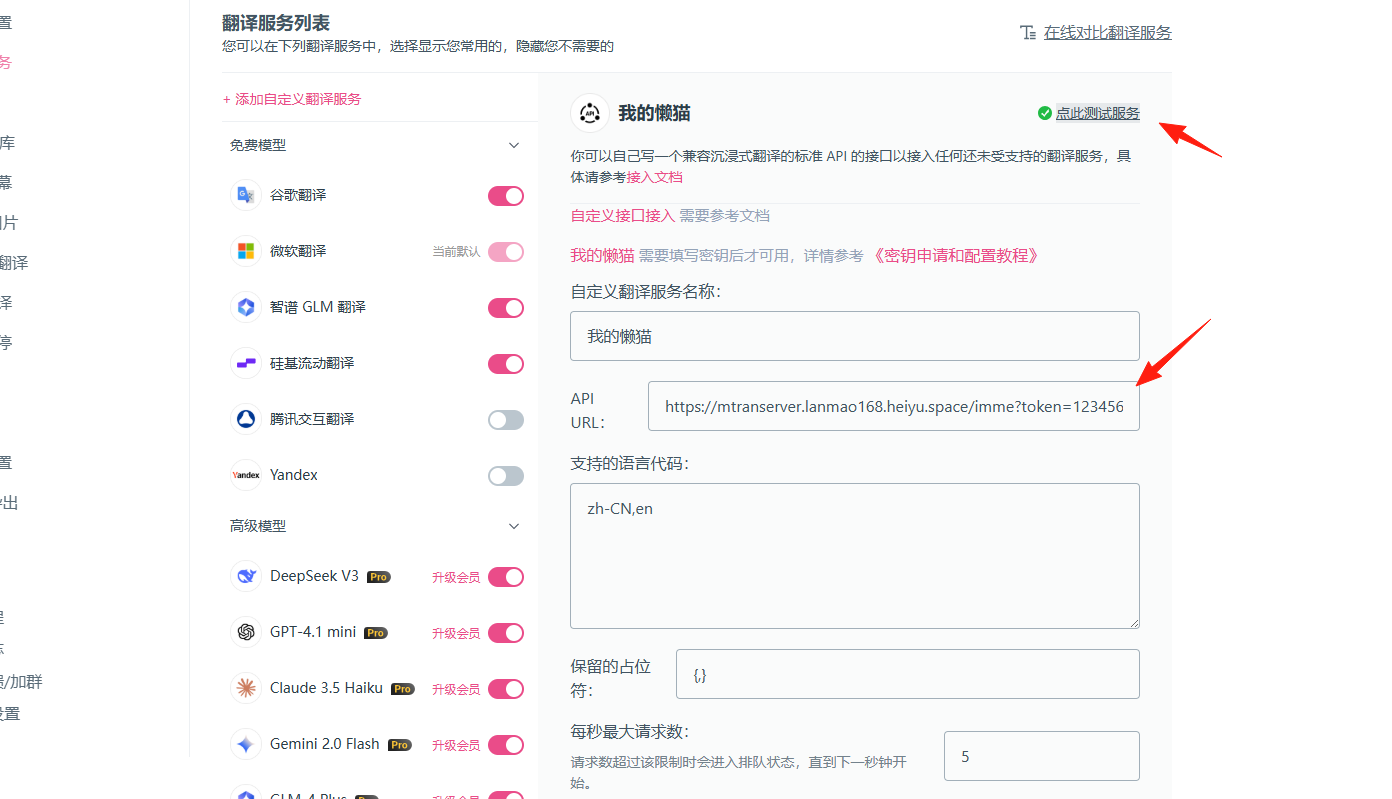Click the green check status icon
The image size is (1392, 799).
1045,113
